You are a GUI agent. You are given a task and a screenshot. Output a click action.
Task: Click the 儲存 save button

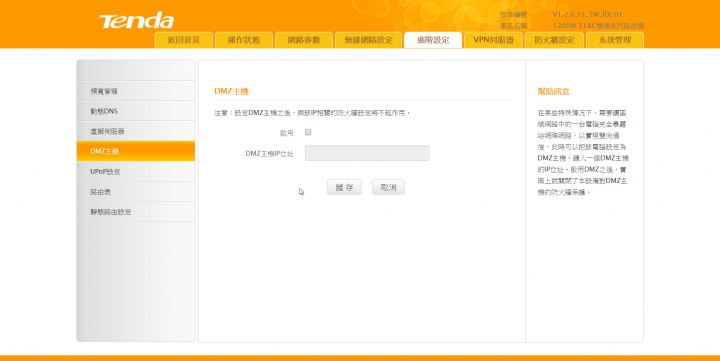[344, 187]
